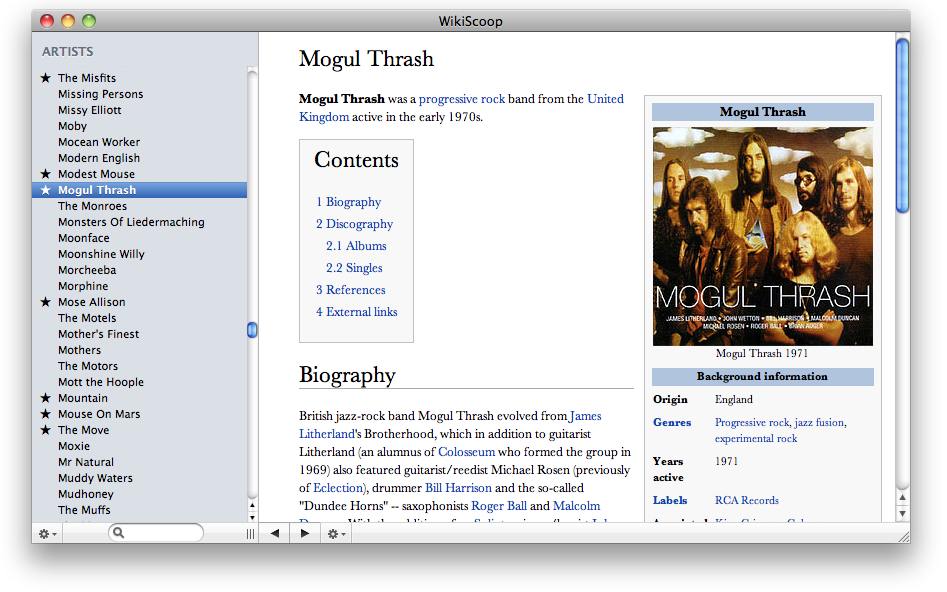Open the Eclection link

pos(339,488)
